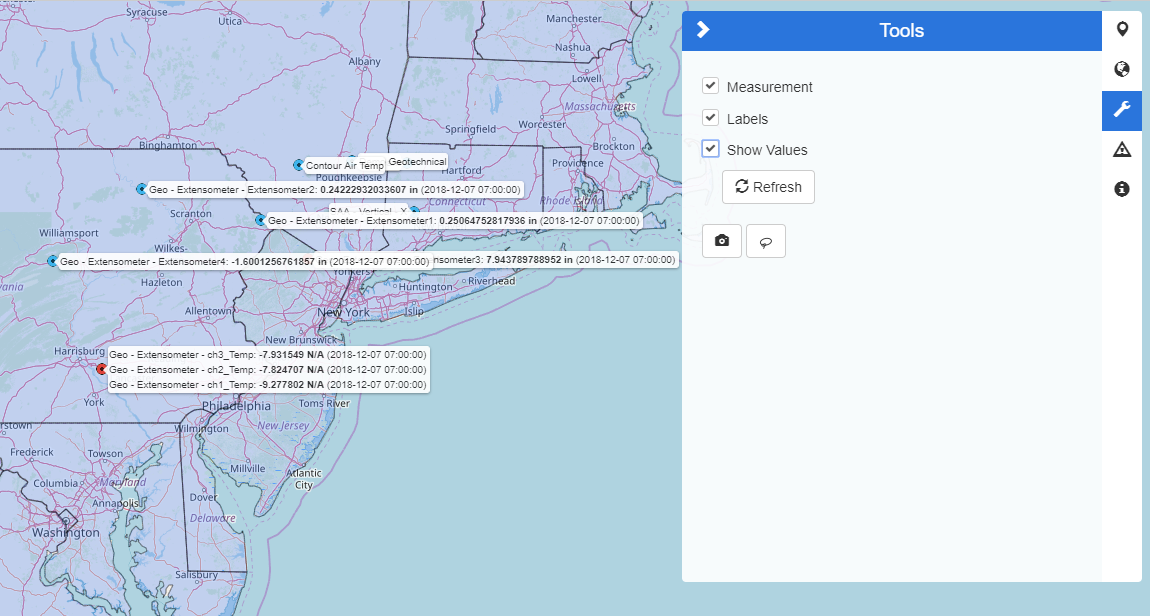1150x616 pixels.
Task: Click the Philadelphia city label on map
Action: tap(236, 406)
